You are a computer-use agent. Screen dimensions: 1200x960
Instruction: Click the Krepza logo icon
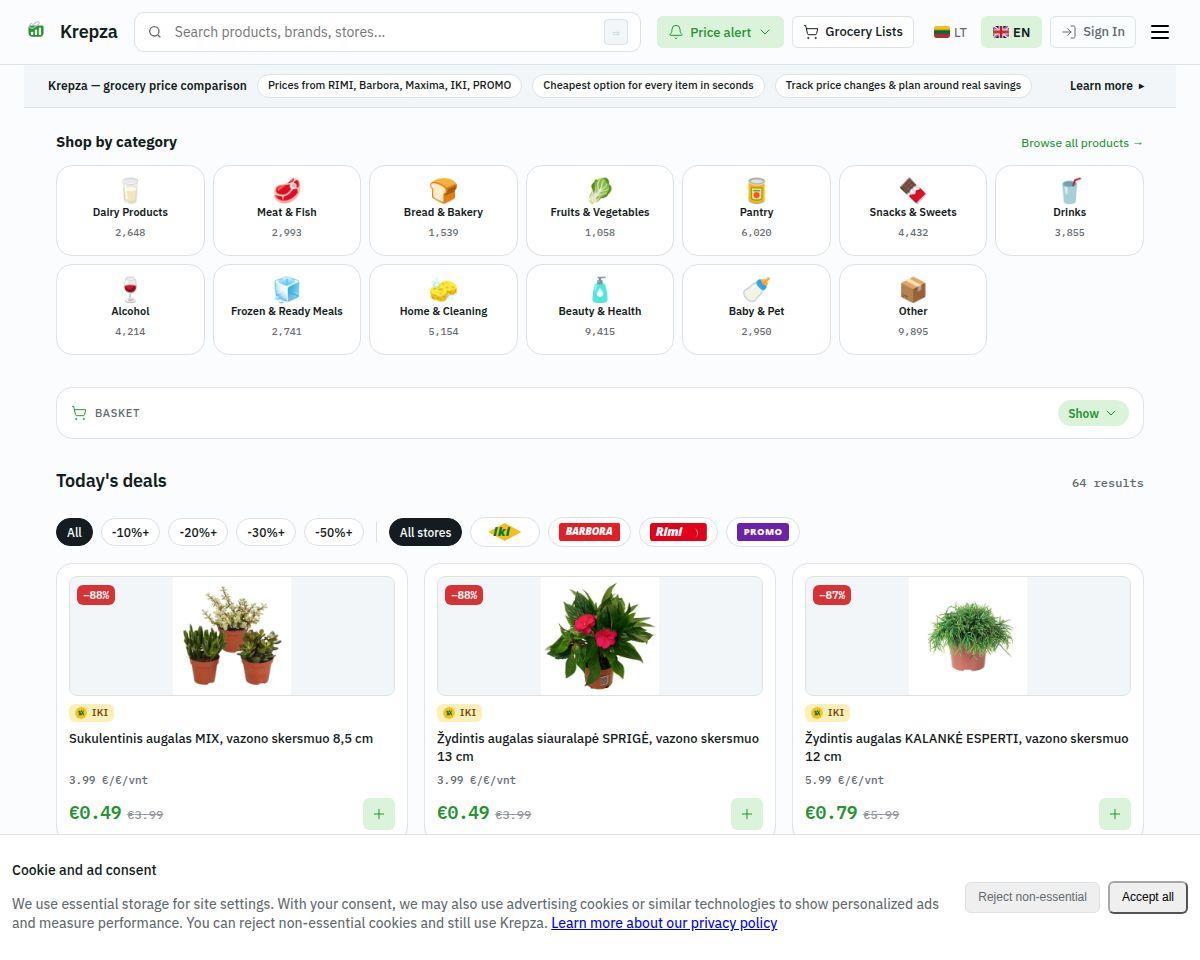36,31
